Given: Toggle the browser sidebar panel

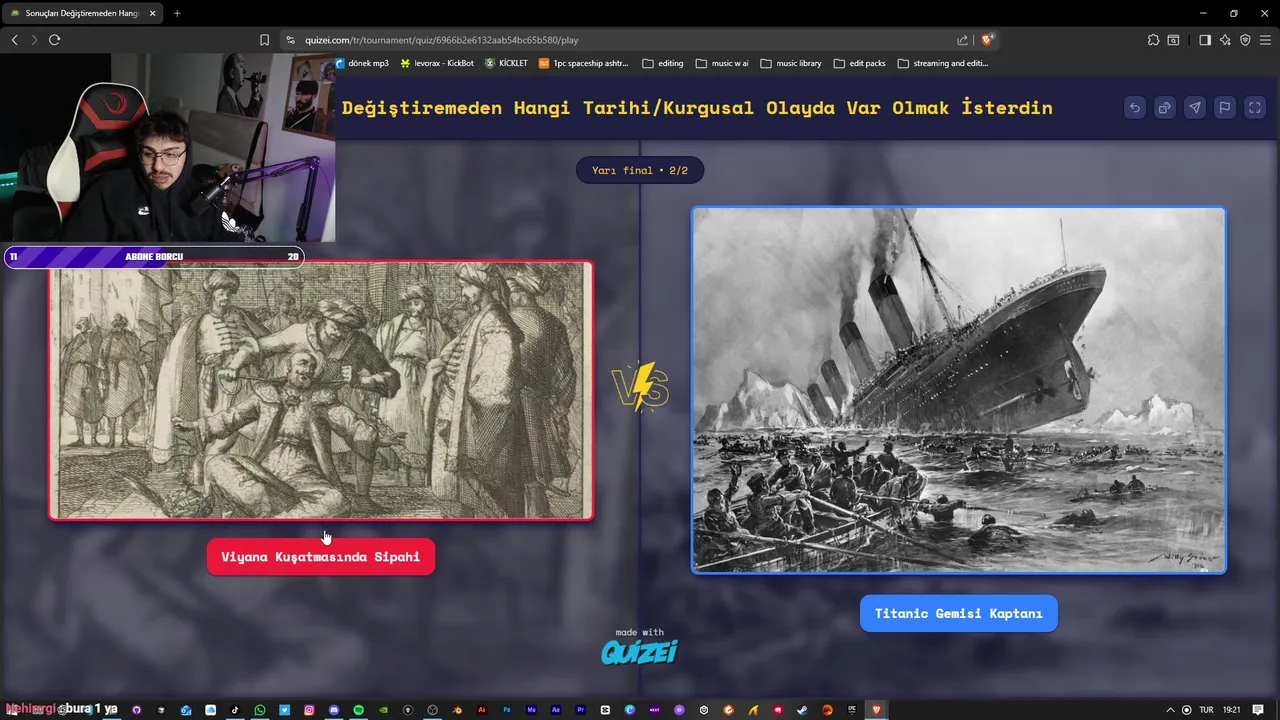Looking at the screenshot, I should (1204, 40).
